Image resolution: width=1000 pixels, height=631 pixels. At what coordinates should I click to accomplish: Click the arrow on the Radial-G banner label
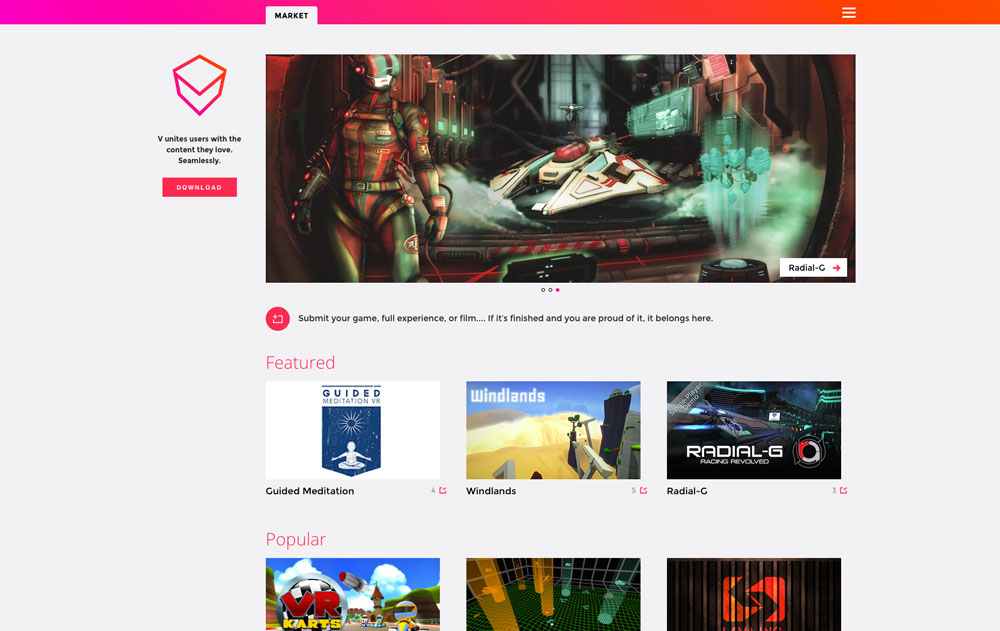point(836,268)
